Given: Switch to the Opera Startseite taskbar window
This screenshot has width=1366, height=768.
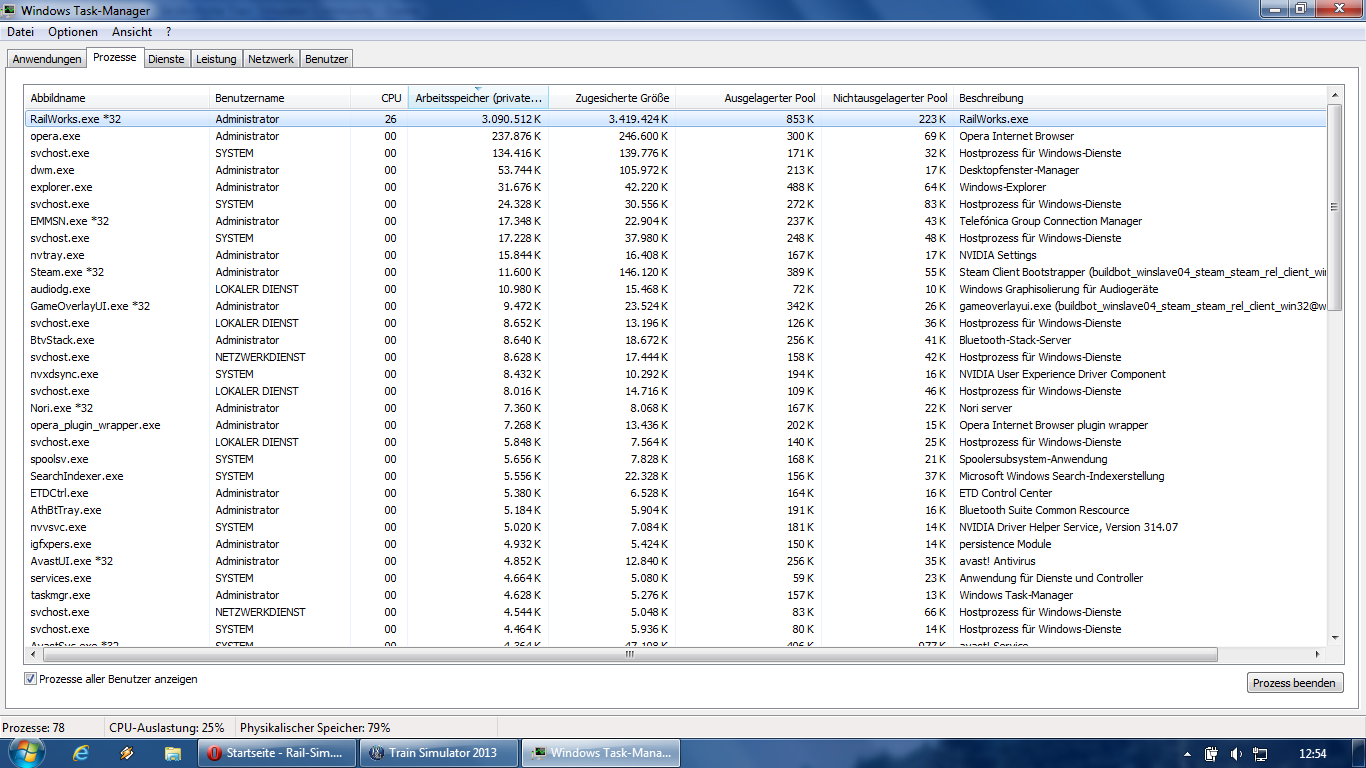Looking at the screenshot, I should (x=277, y=753).
